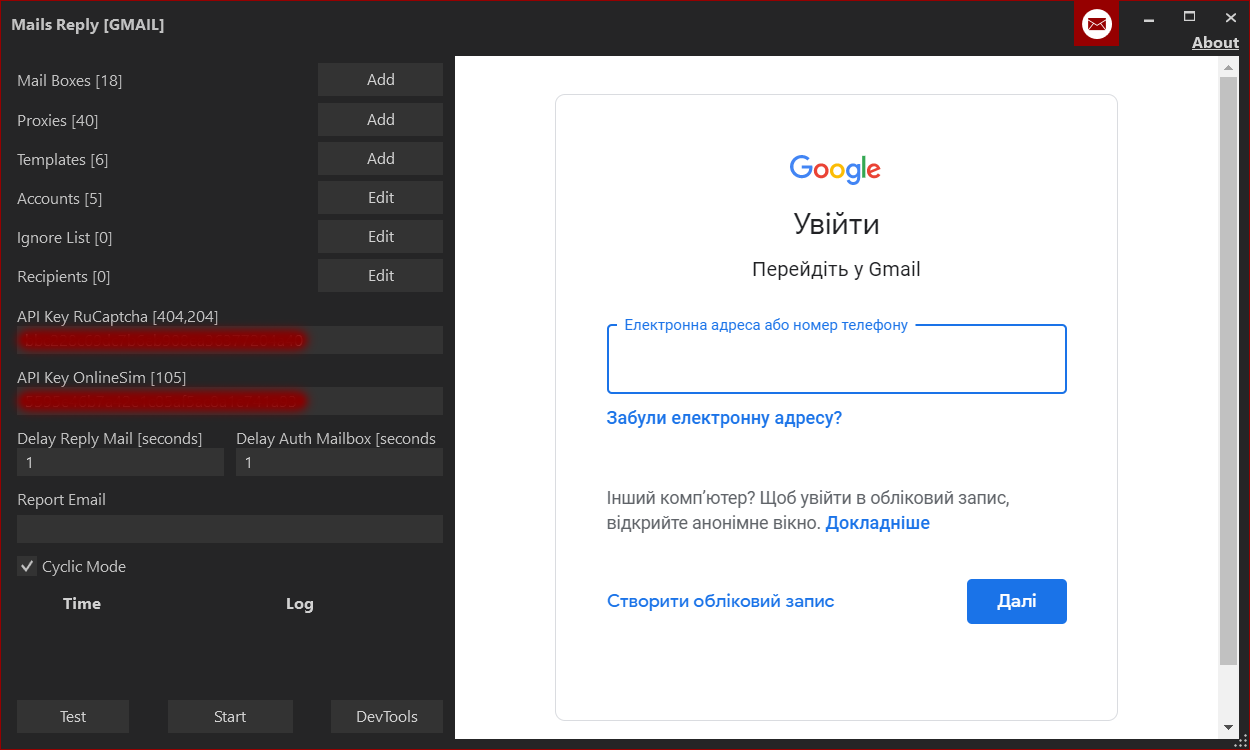Edit the Accounts list
The width and height of the screenshot is (1250, 750).
pos(380,198)
